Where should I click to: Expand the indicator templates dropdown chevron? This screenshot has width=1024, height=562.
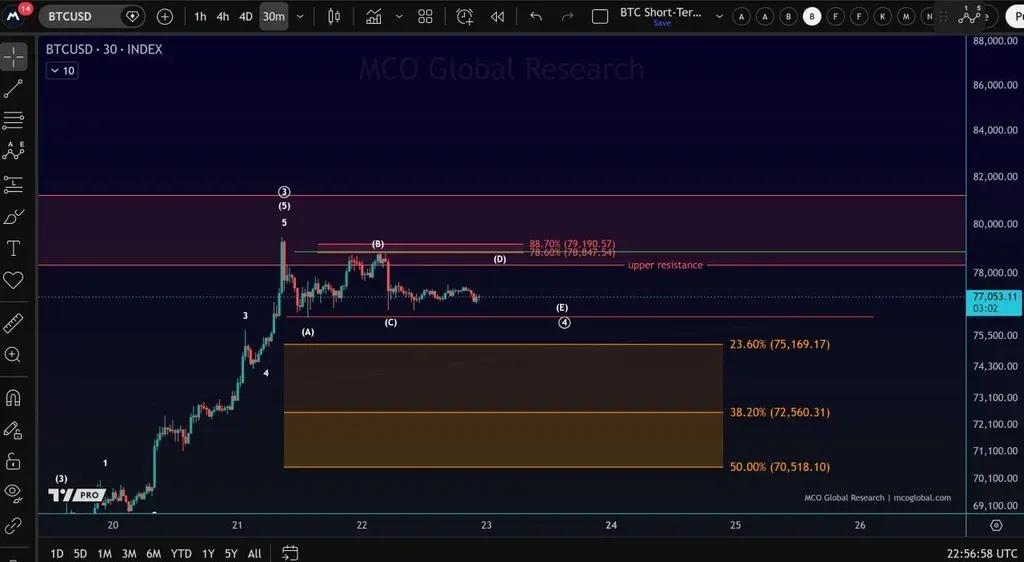pos(399,16)
